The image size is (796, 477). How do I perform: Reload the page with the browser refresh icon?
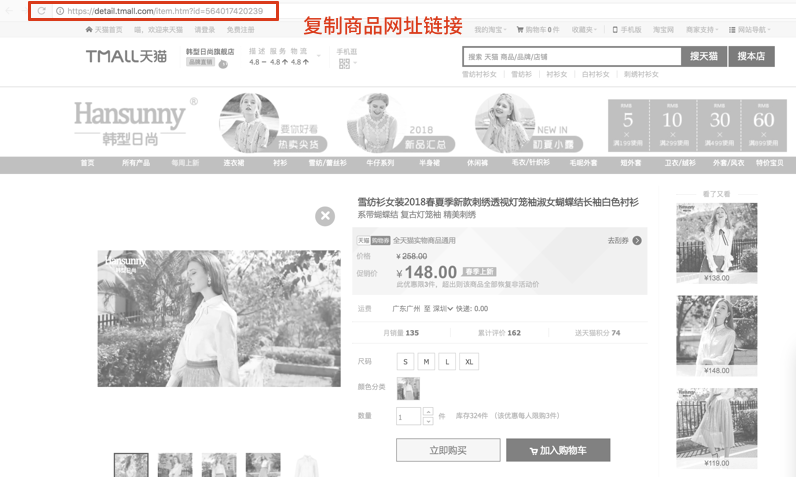(42, 11)
